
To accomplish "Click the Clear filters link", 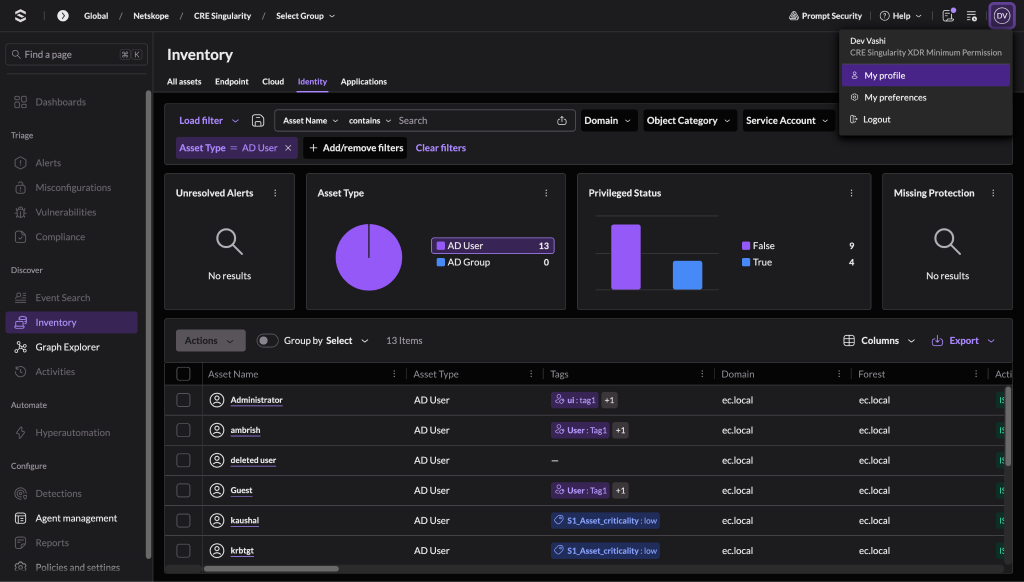I will [x=441, y=148].
